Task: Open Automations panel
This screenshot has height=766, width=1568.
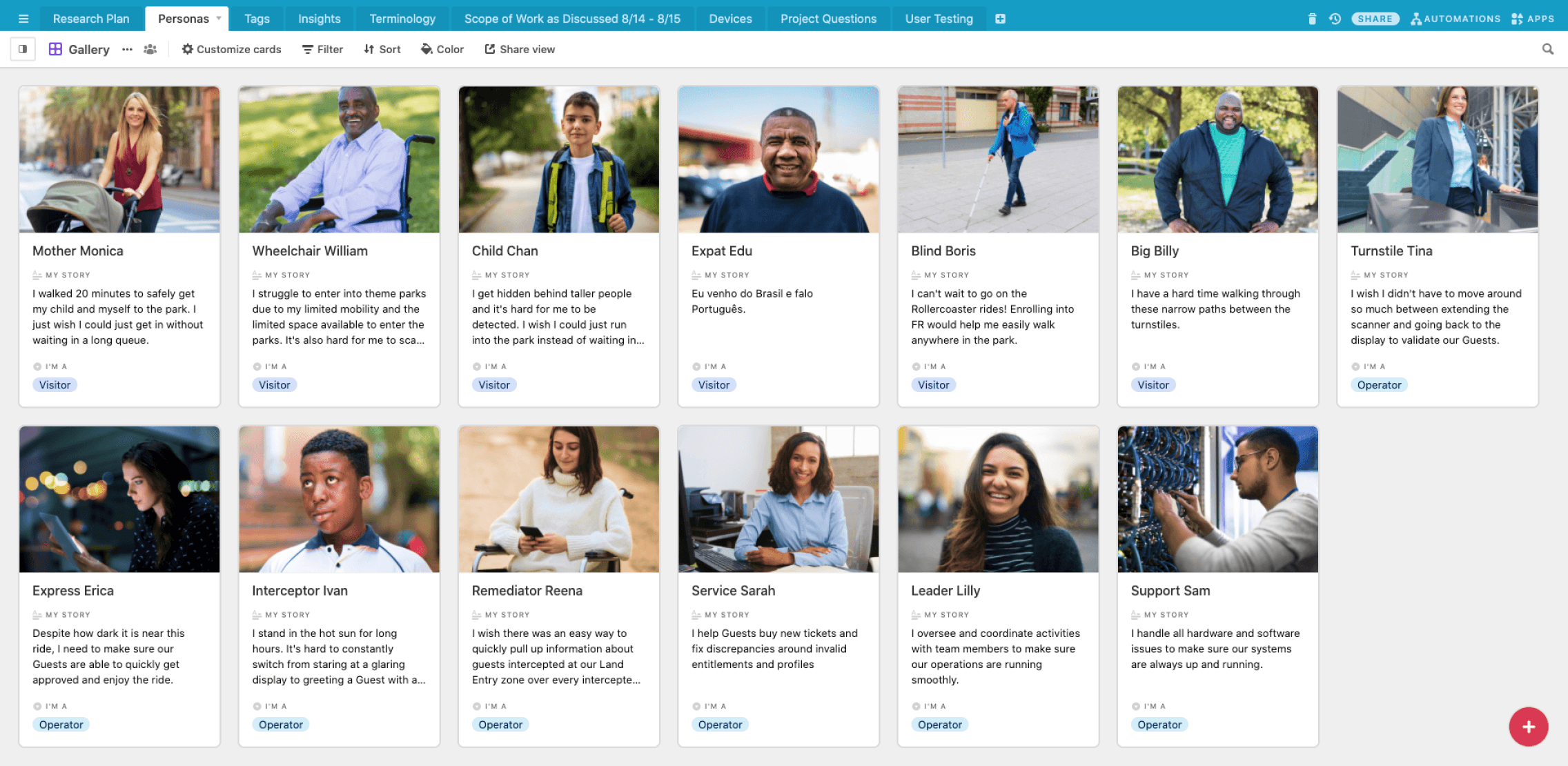Action: [x=1455, y=19]
